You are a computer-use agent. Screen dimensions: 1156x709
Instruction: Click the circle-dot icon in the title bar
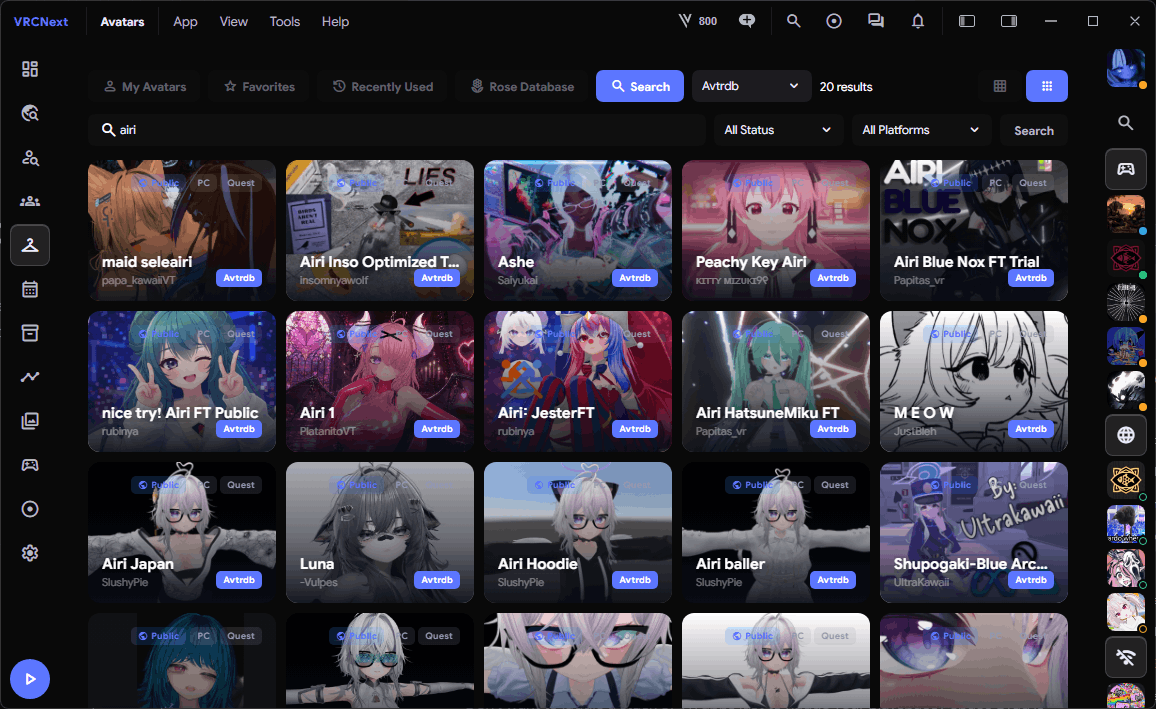click(834, 21)
